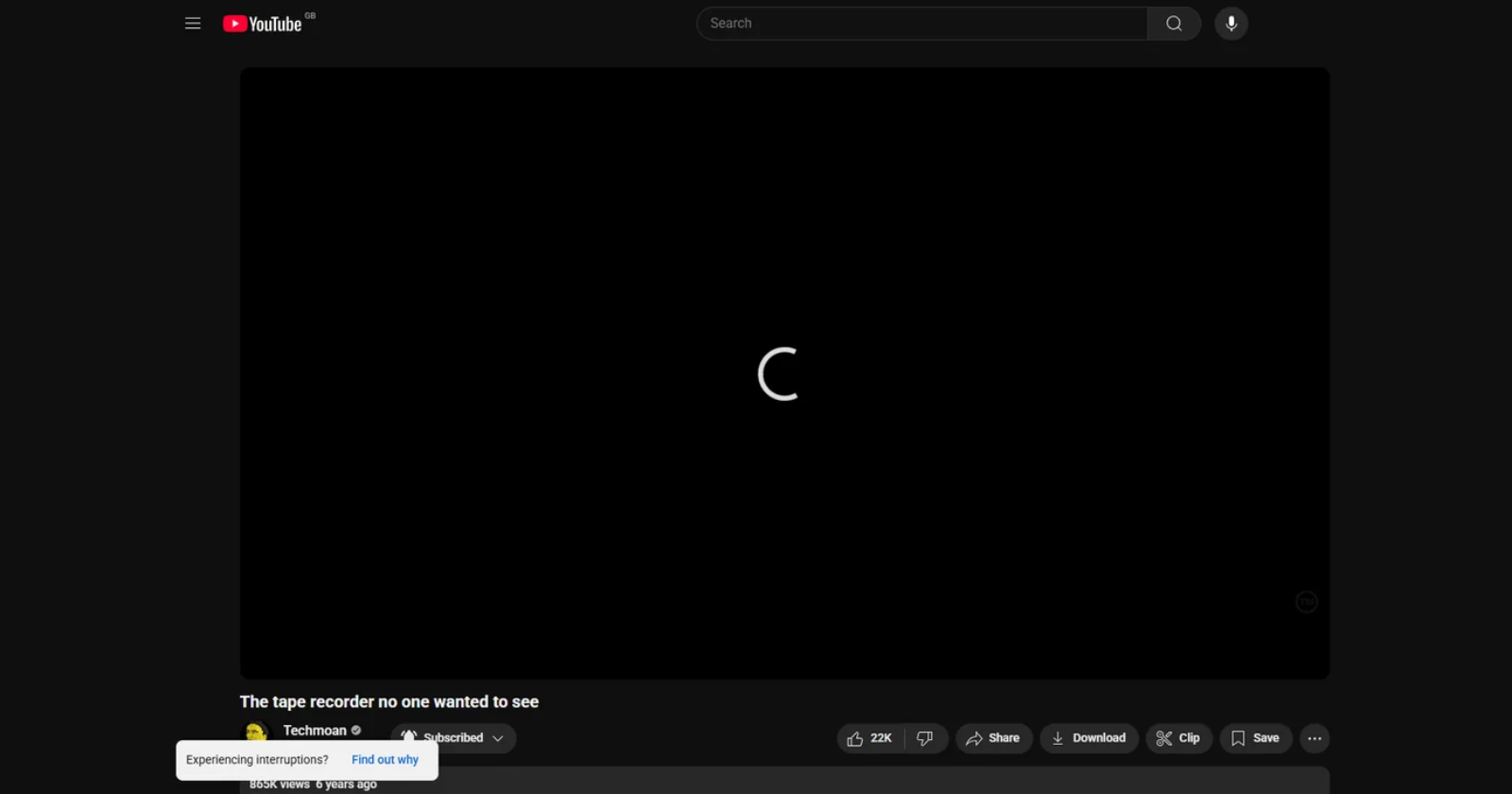Expand the Subscribed notification dropdown

tap(454, 737)
